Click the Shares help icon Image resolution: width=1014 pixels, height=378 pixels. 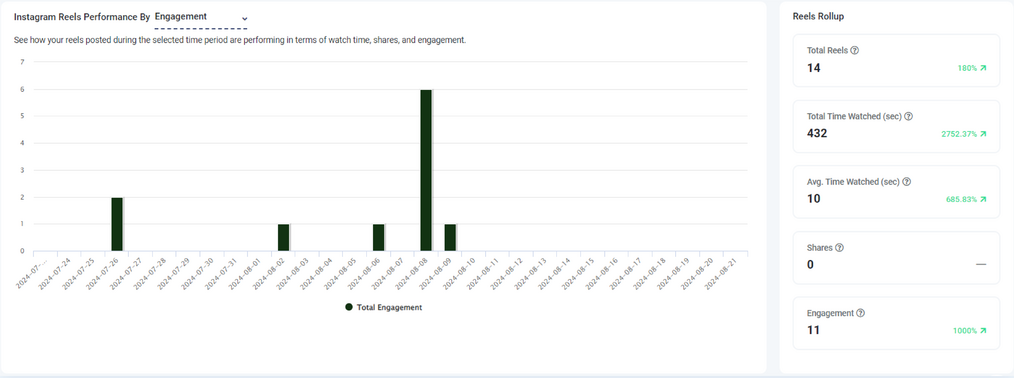pos(839,247)
